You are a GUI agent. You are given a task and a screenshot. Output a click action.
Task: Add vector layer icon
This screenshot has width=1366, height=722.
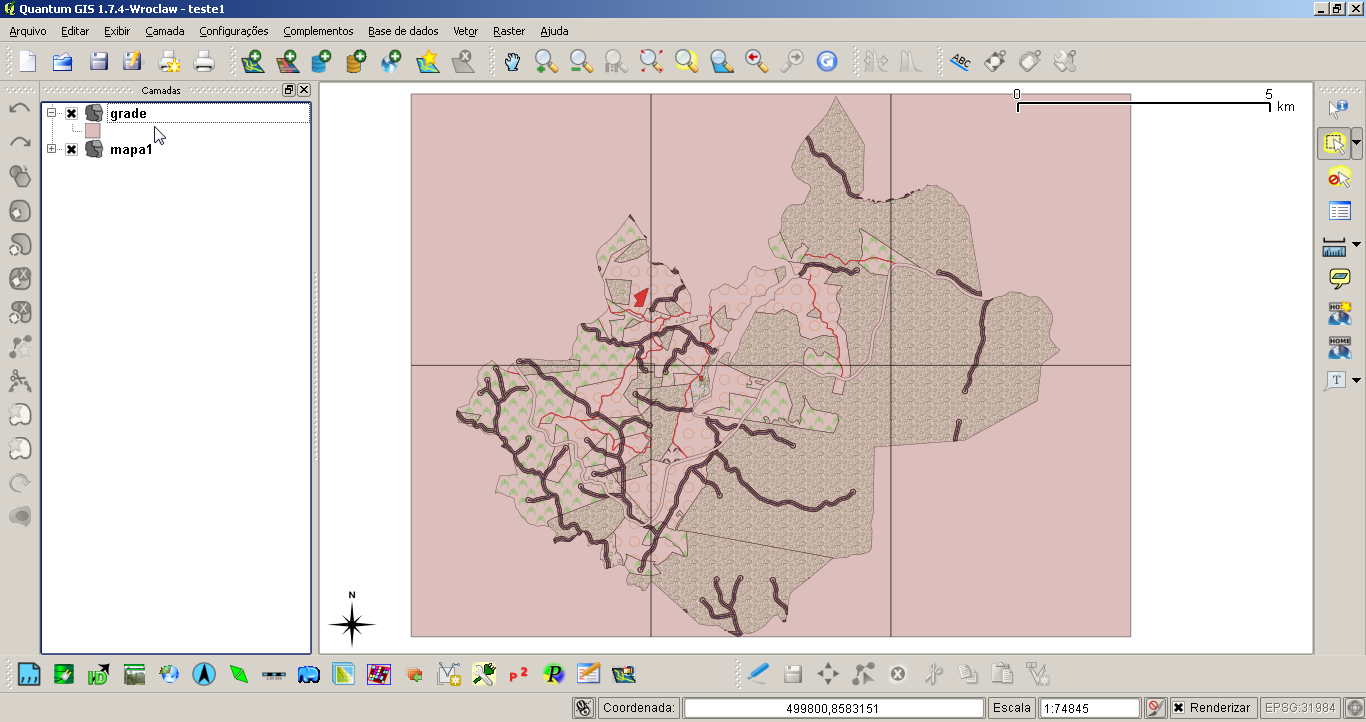point(252,62)
